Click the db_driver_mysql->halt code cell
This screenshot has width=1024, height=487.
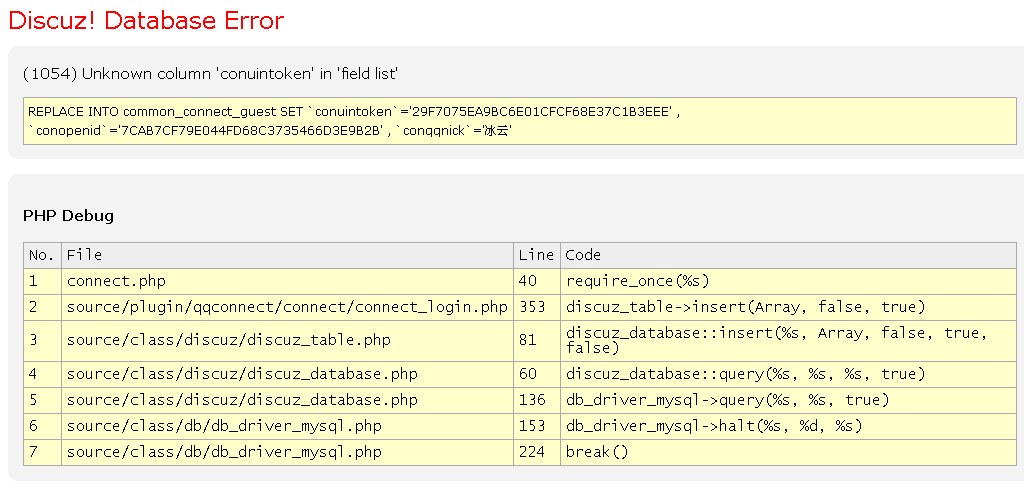point(714,426)
